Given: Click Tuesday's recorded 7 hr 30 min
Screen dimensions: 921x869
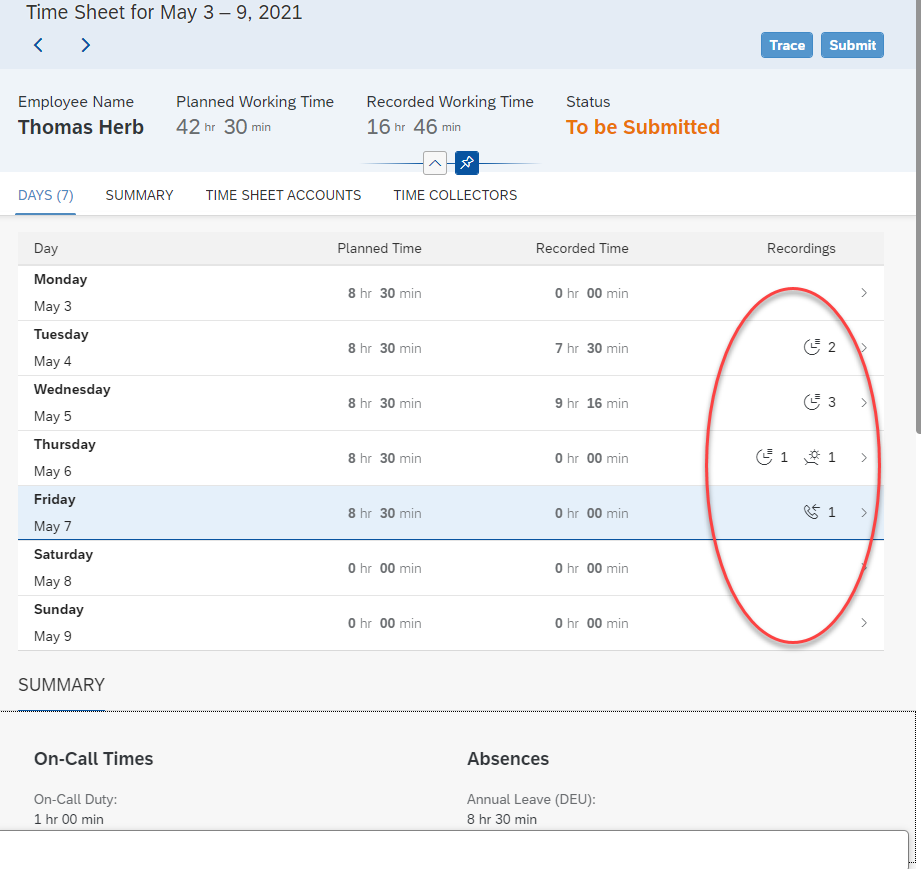Looking at the screenshot, I should [x=591, y=348].
